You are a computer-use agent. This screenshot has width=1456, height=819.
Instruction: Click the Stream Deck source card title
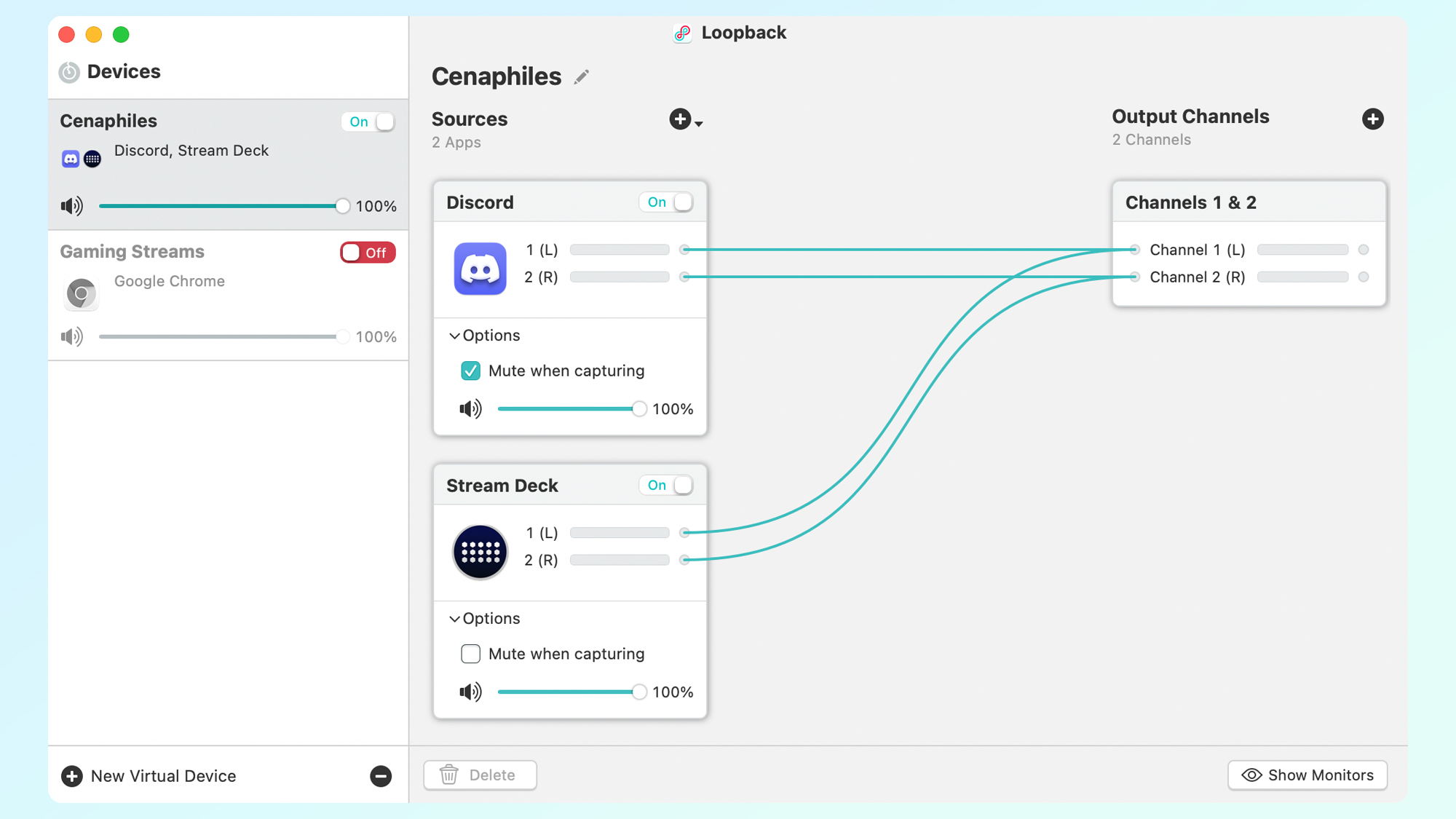(x=502, y=486)
